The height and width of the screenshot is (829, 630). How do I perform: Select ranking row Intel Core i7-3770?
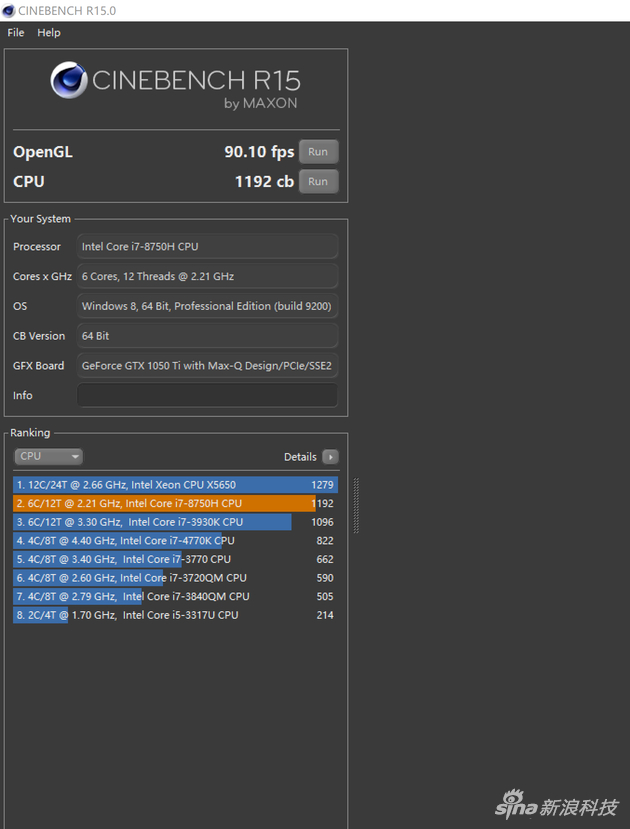point(175,559)
